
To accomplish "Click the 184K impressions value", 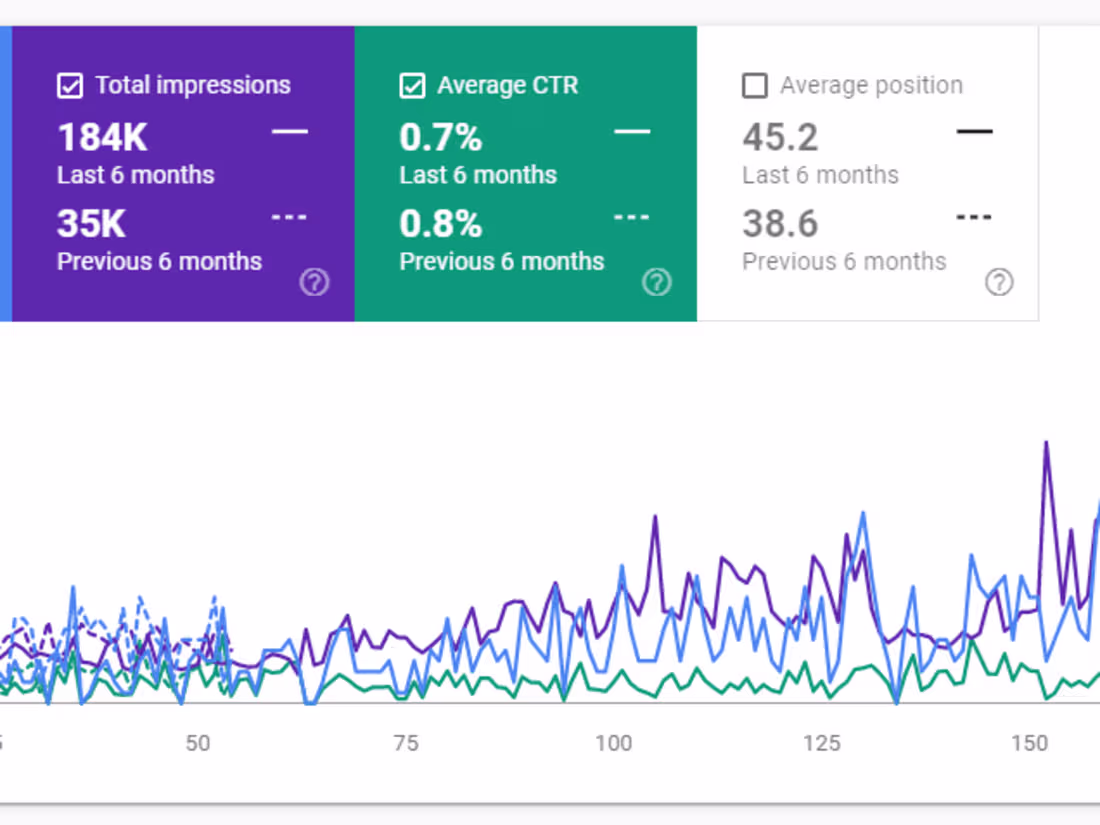I will 102,137.
